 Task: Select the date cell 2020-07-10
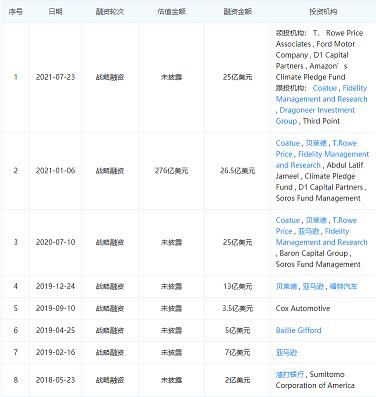click(x=55, y=242)
